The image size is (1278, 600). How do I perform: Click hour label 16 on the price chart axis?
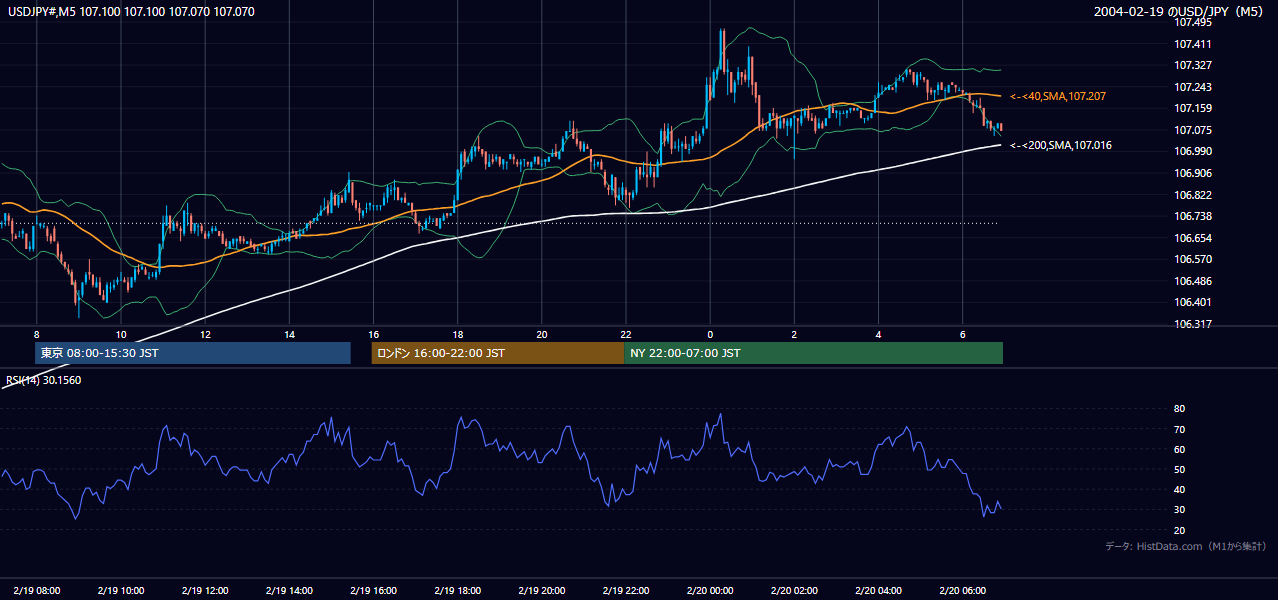pyautogui.click(x=373, y=334)
